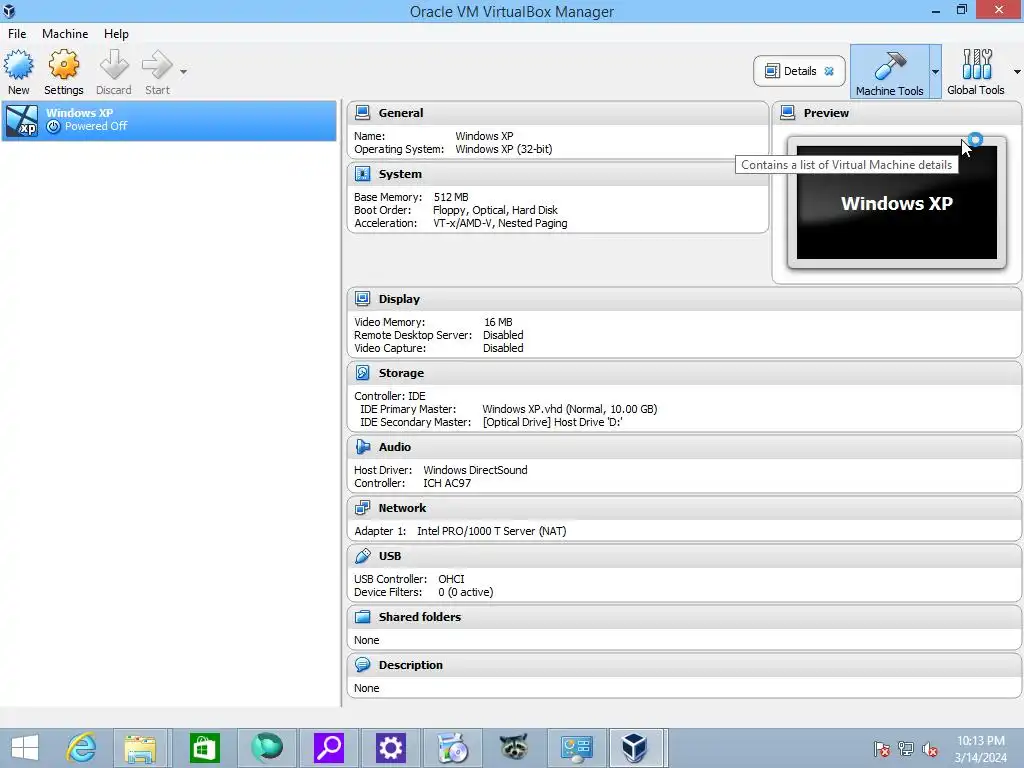Screen dimensions: 1024x768
Task: Expand the Start button dropdown arrow
Action: [184, 72]
